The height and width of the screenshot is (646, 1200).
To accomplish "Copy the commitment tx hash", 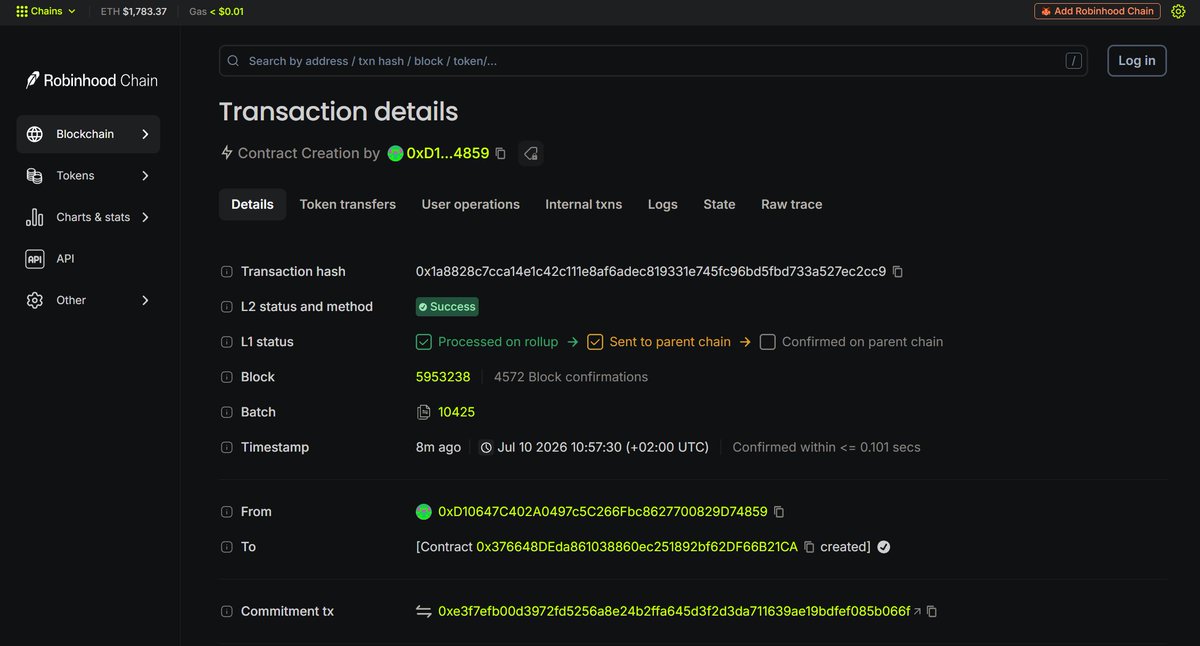I will point(932,611).
